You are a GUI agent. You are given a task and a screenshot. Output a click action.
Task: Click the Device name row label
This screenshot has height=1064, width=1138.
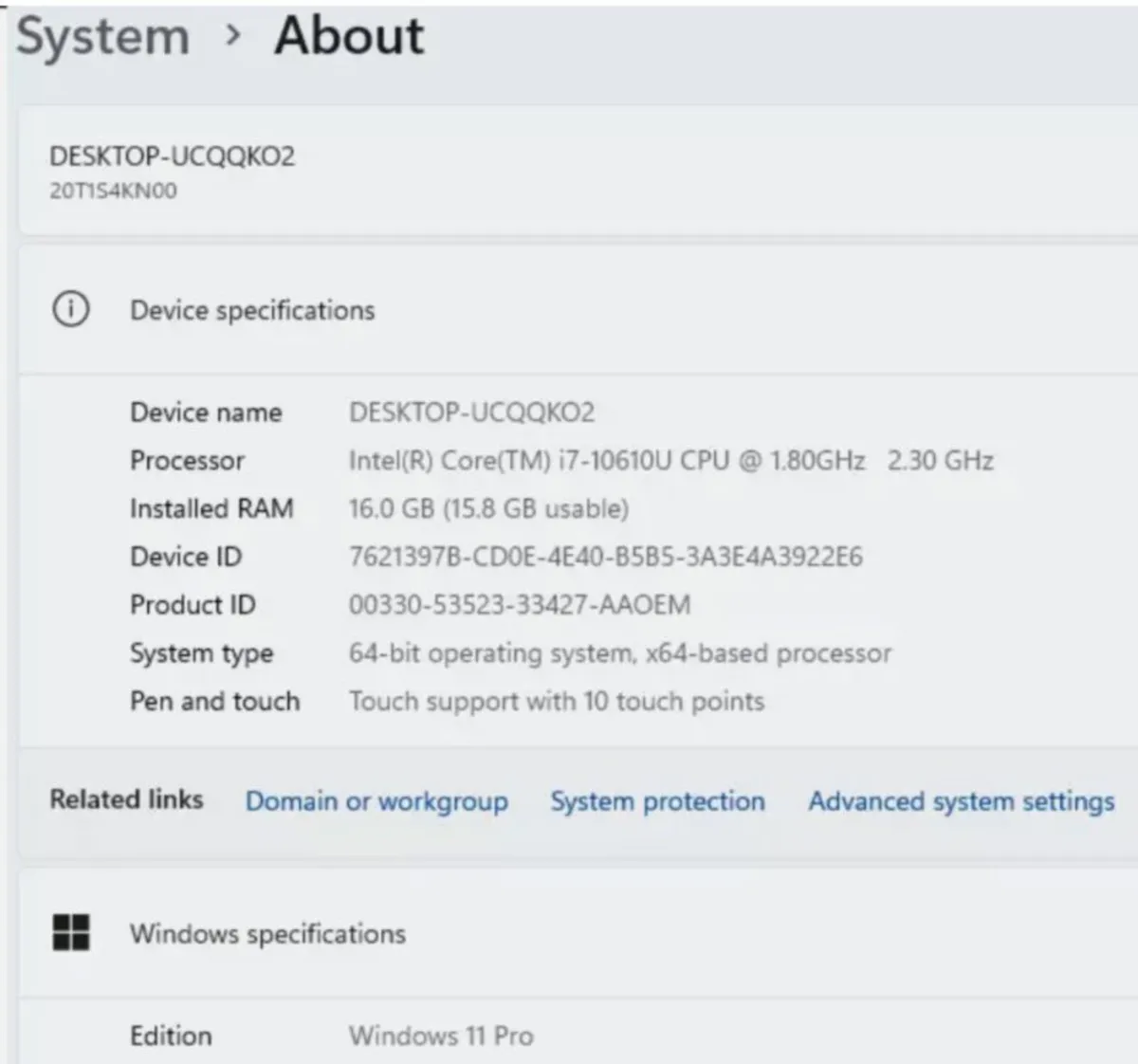(x=206, y=413)
